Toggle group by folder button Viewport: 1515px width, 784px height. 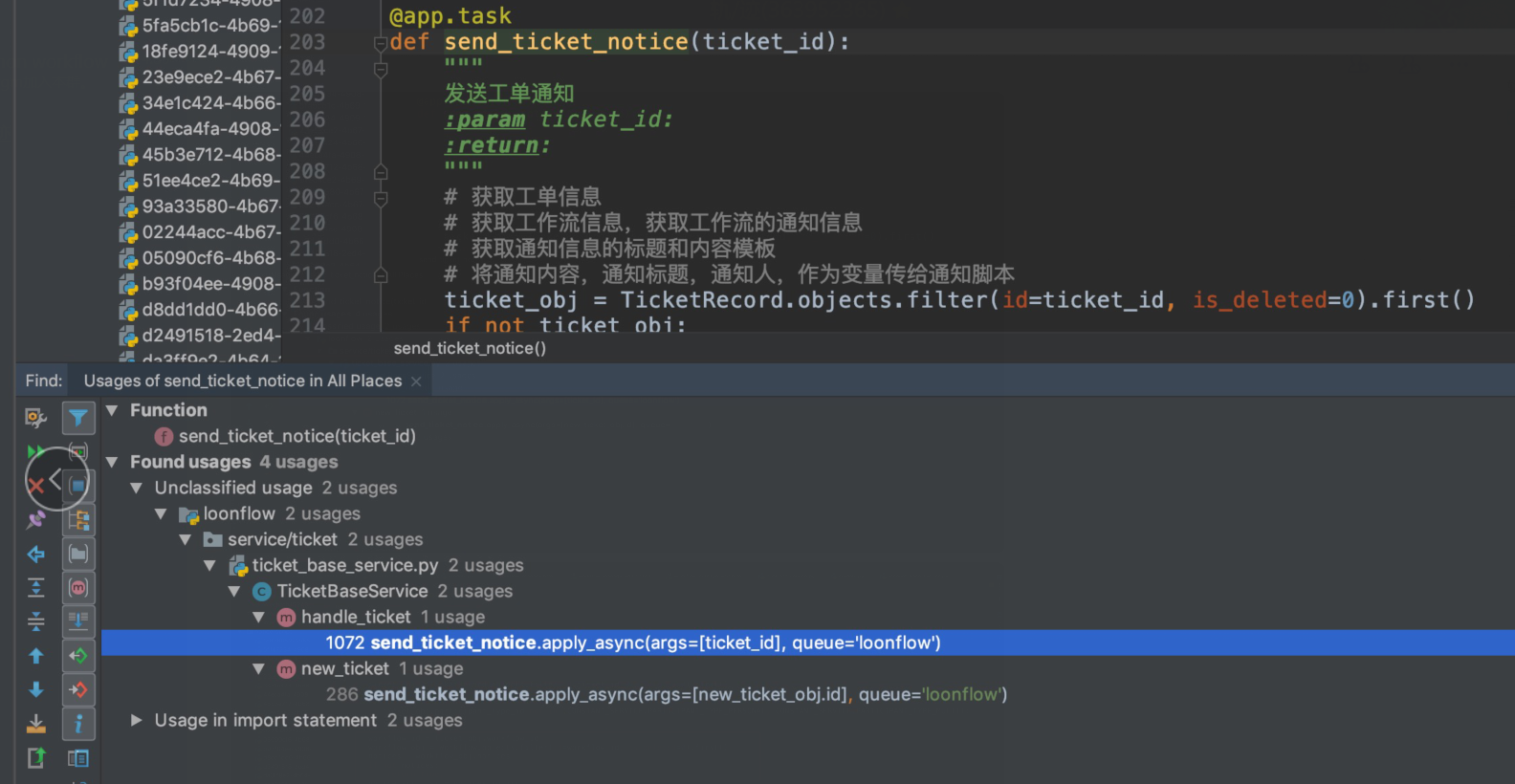(78, 555)
